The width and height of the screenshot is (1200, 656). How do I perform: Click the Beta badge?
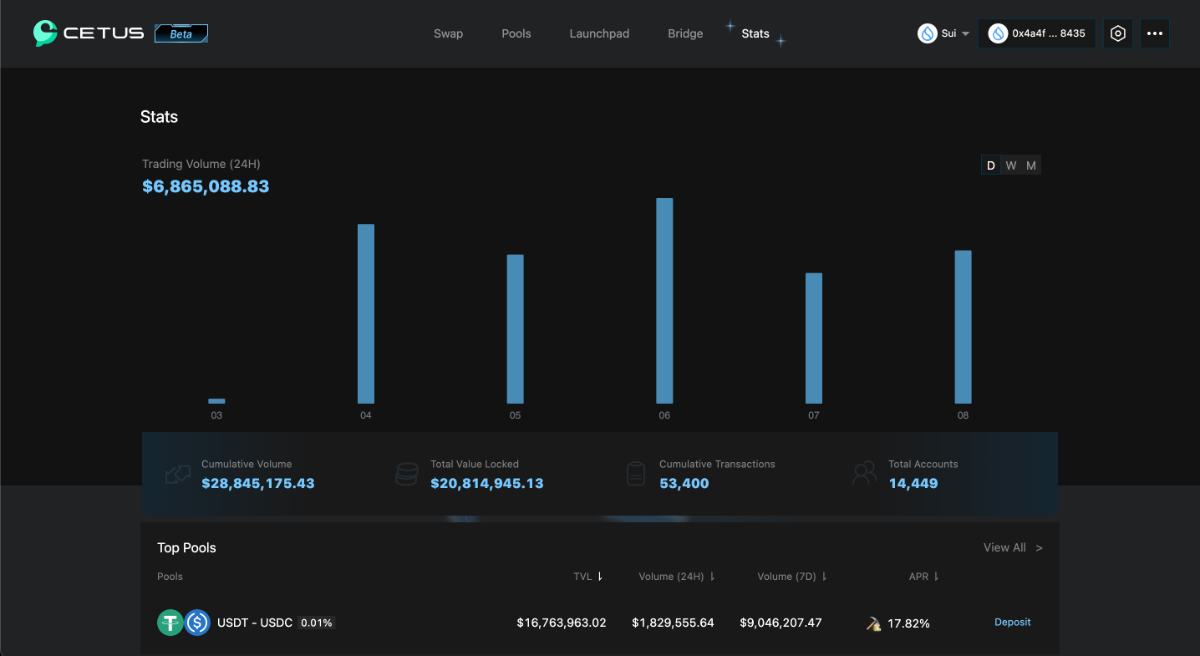(181, 34)
